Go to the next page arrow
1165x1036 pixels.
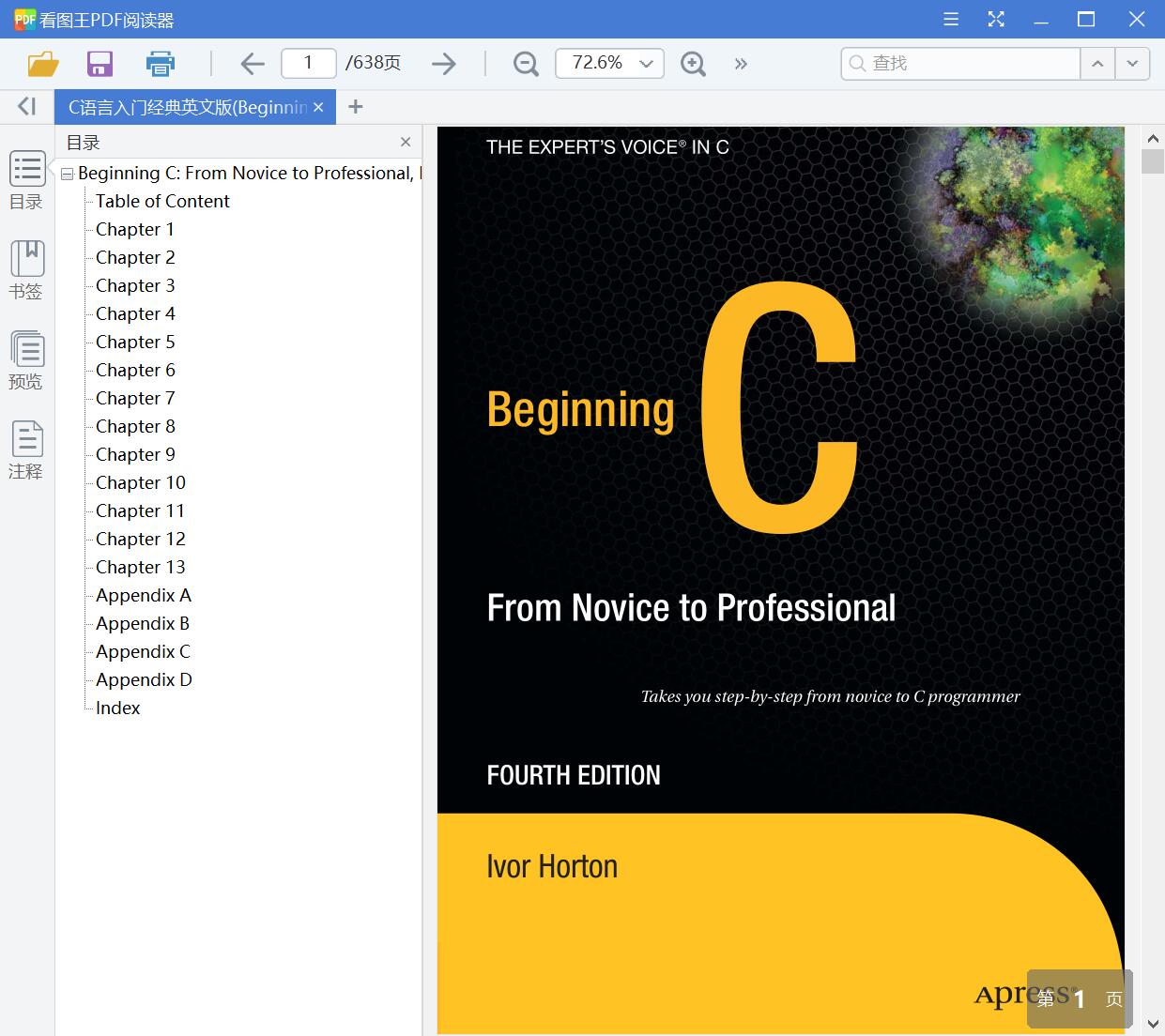(443, 64)
